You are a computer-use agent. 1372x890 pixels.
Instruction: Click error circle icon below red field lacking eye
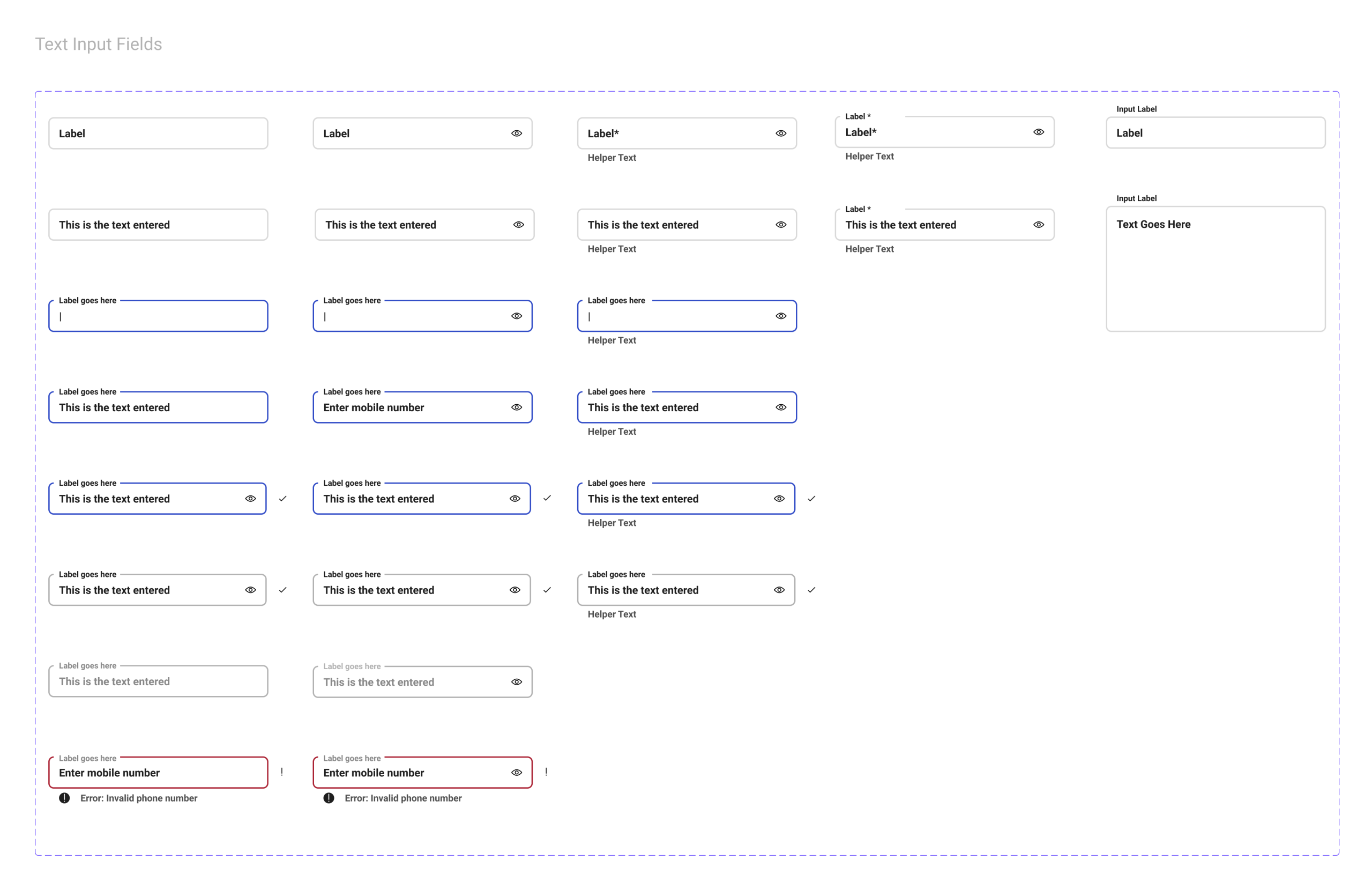(64, 798)
